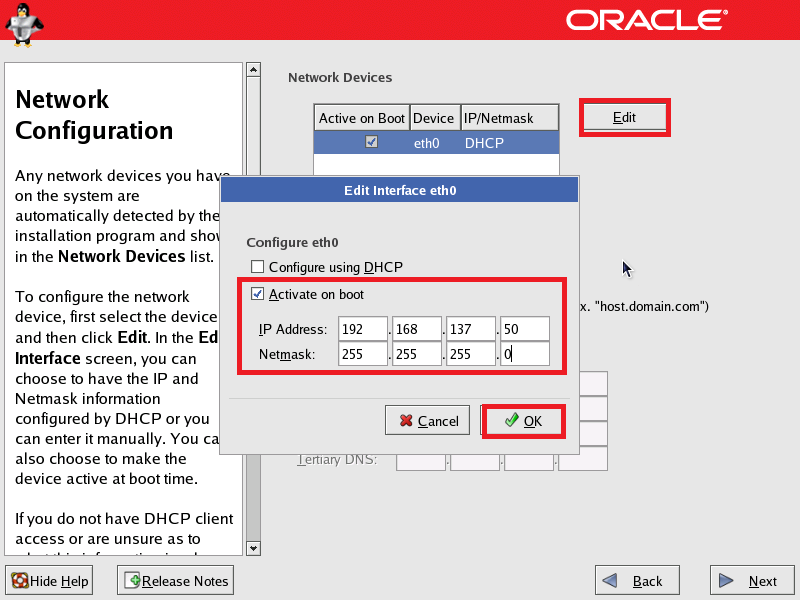Open the Release Notes
This screenshot has width=800, height=600.
click(176, 581)
